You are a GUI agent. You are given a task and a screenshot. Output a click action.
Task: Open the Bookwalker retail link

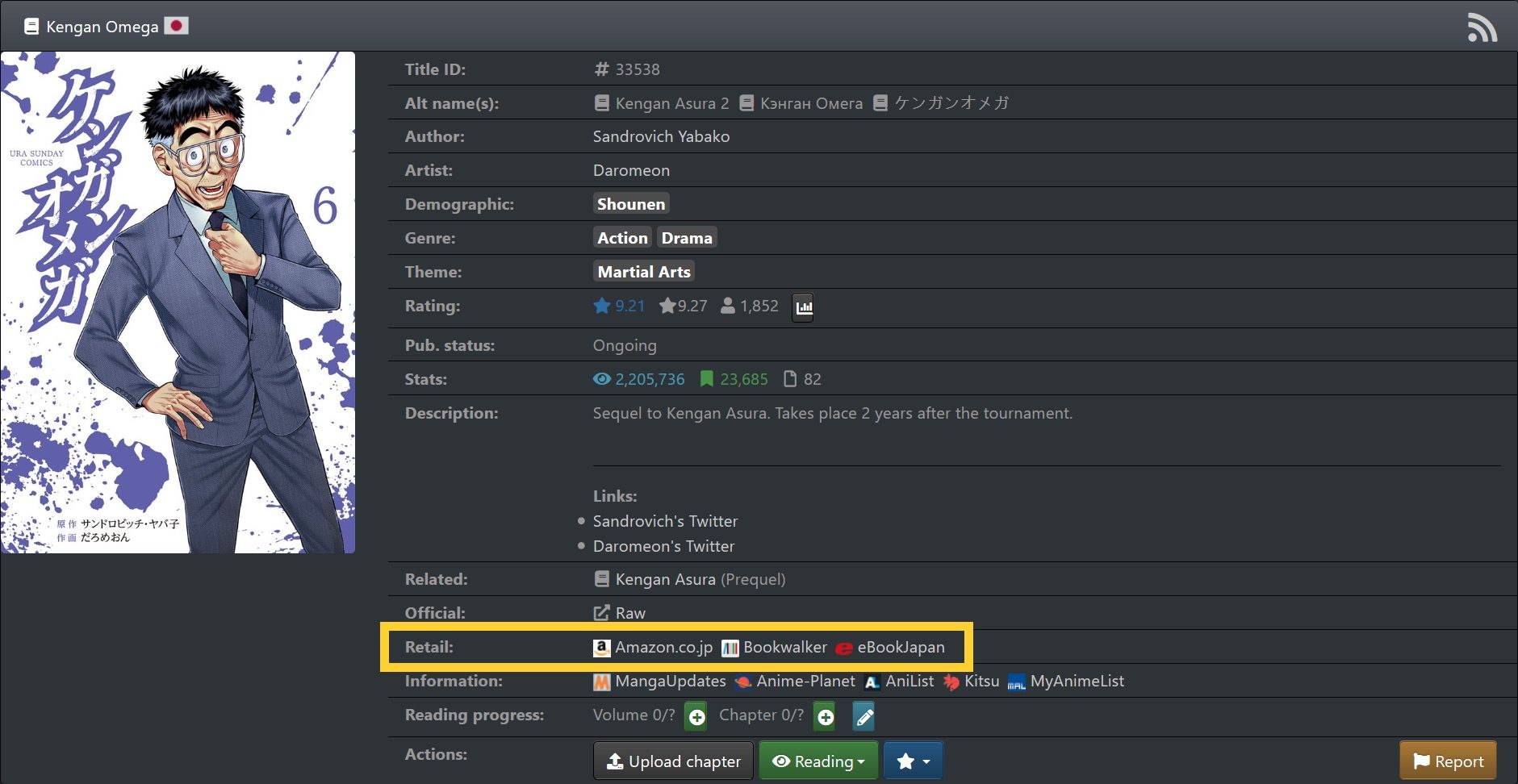pyautogui.click(x=784, y=648)
